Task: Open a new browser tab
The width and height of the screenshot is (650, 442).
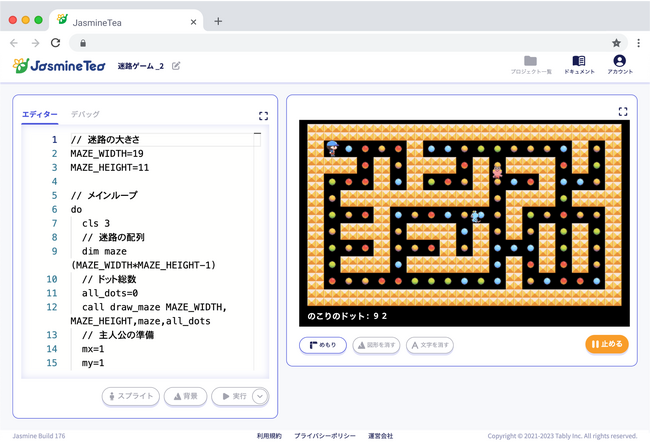Action: click(218, 21)
